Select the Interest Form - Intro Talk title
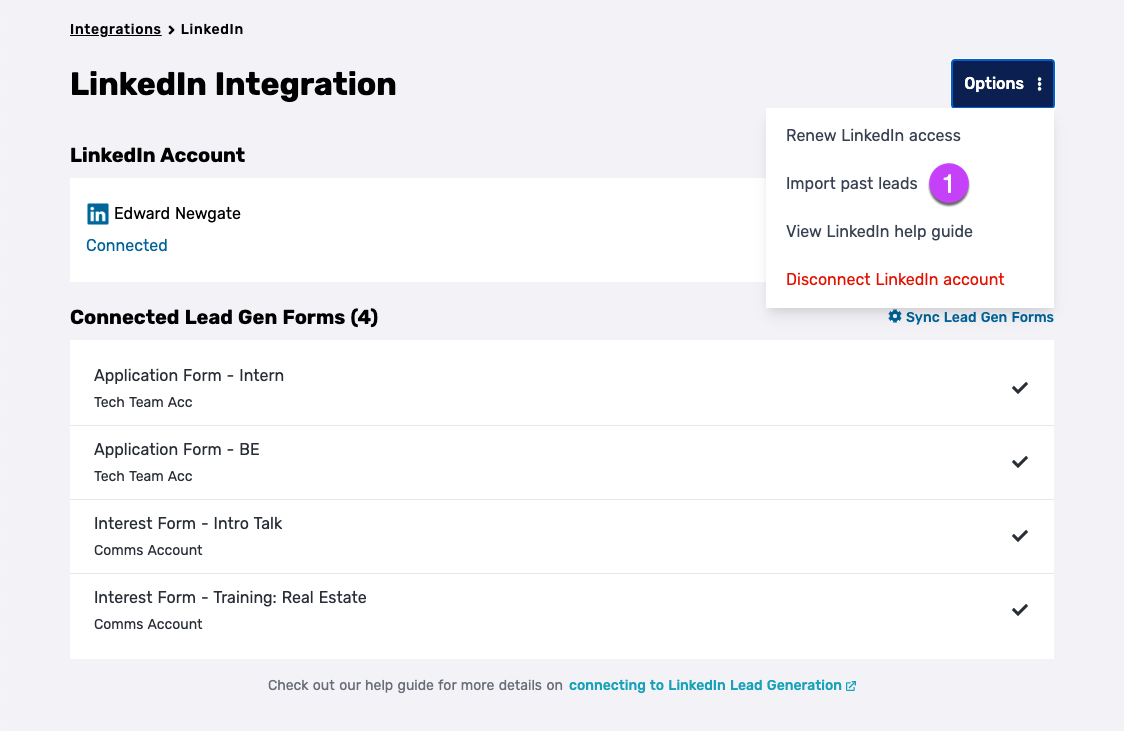 pos(188,523)
